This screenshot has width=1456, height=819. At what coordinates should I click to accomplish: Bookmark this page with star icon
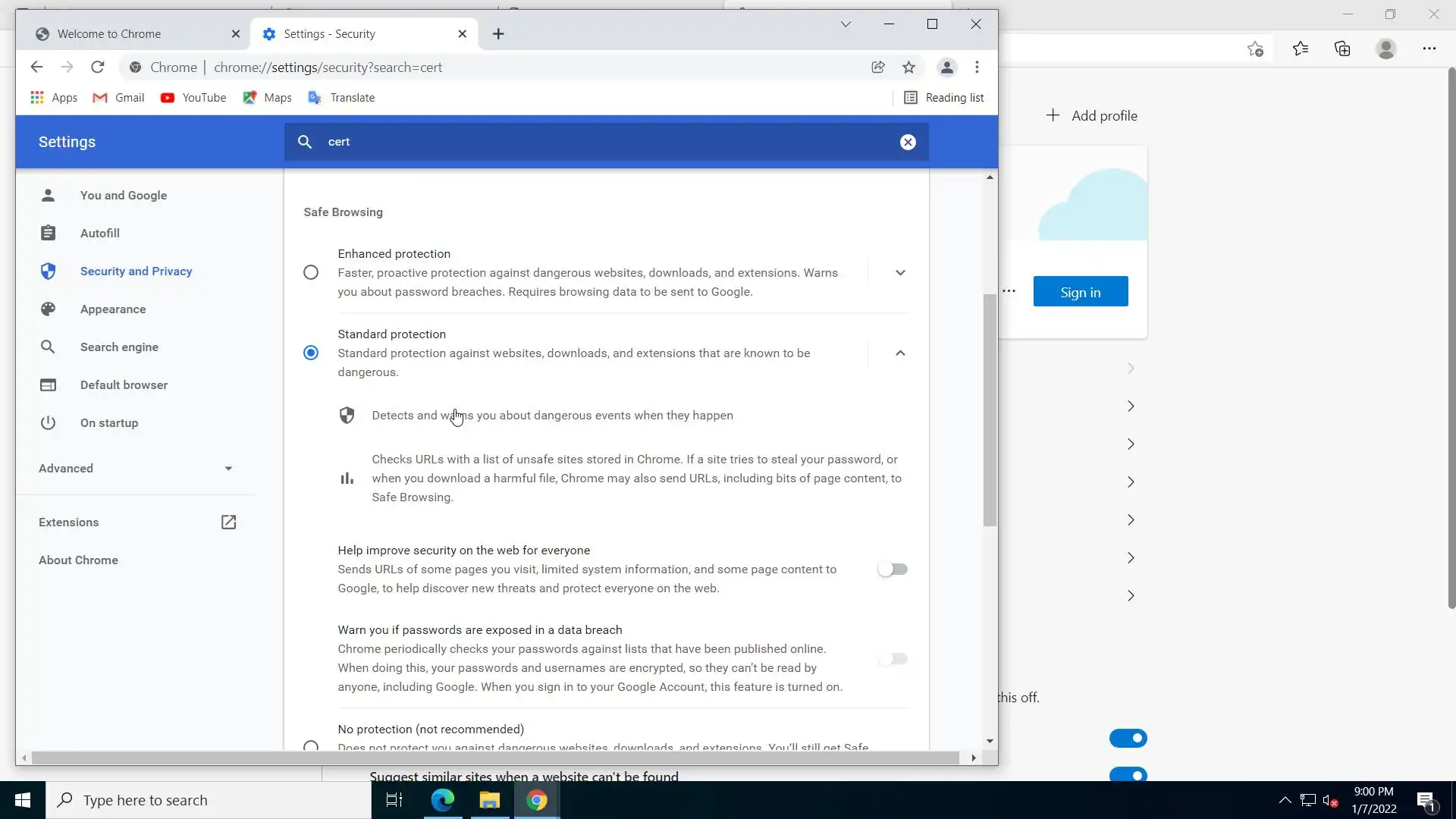click(x=908, y=67)
